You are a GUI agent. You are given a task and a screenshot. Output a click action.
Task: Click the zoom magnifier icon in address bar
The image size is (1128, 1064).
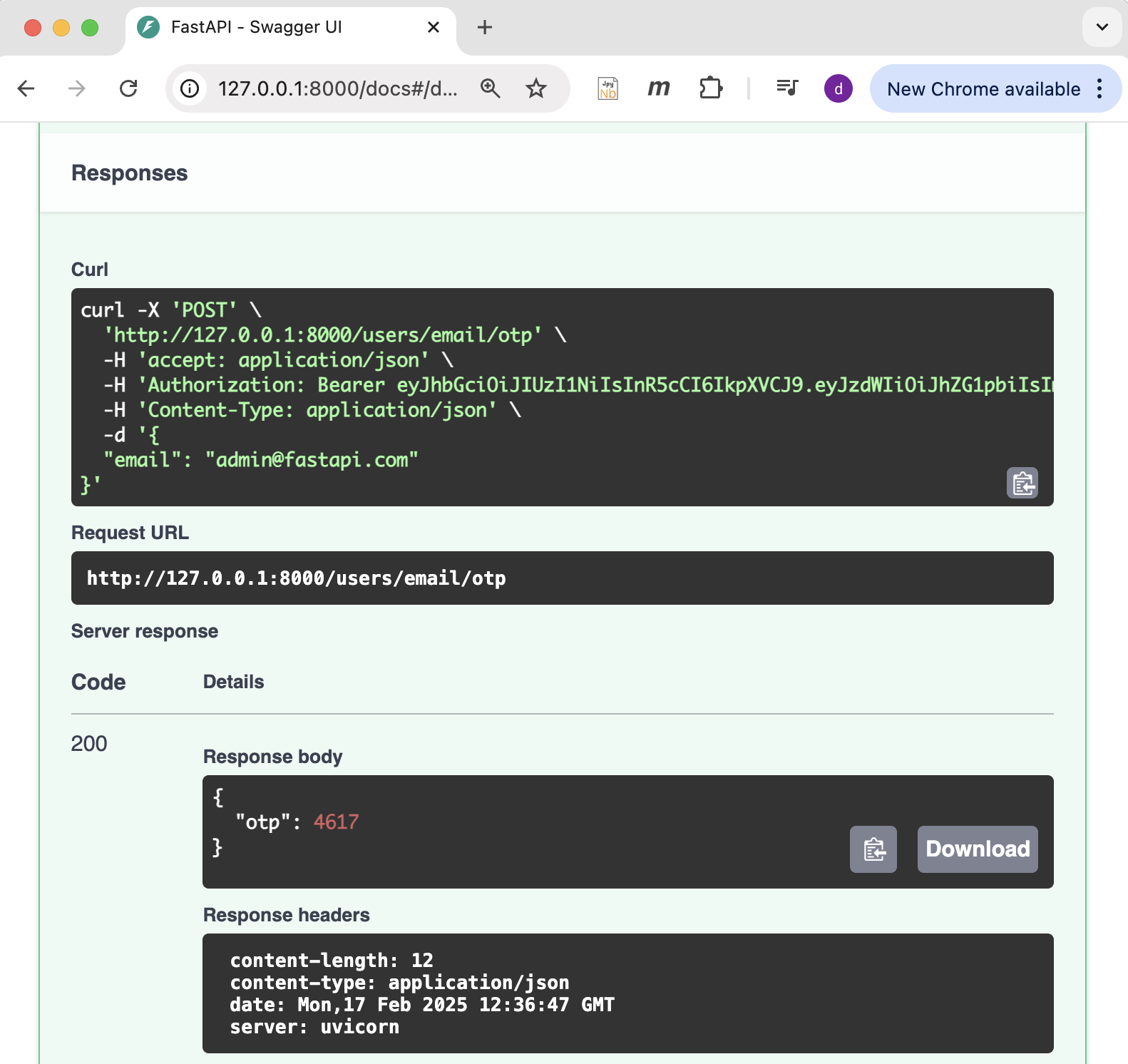coord(491,88)
